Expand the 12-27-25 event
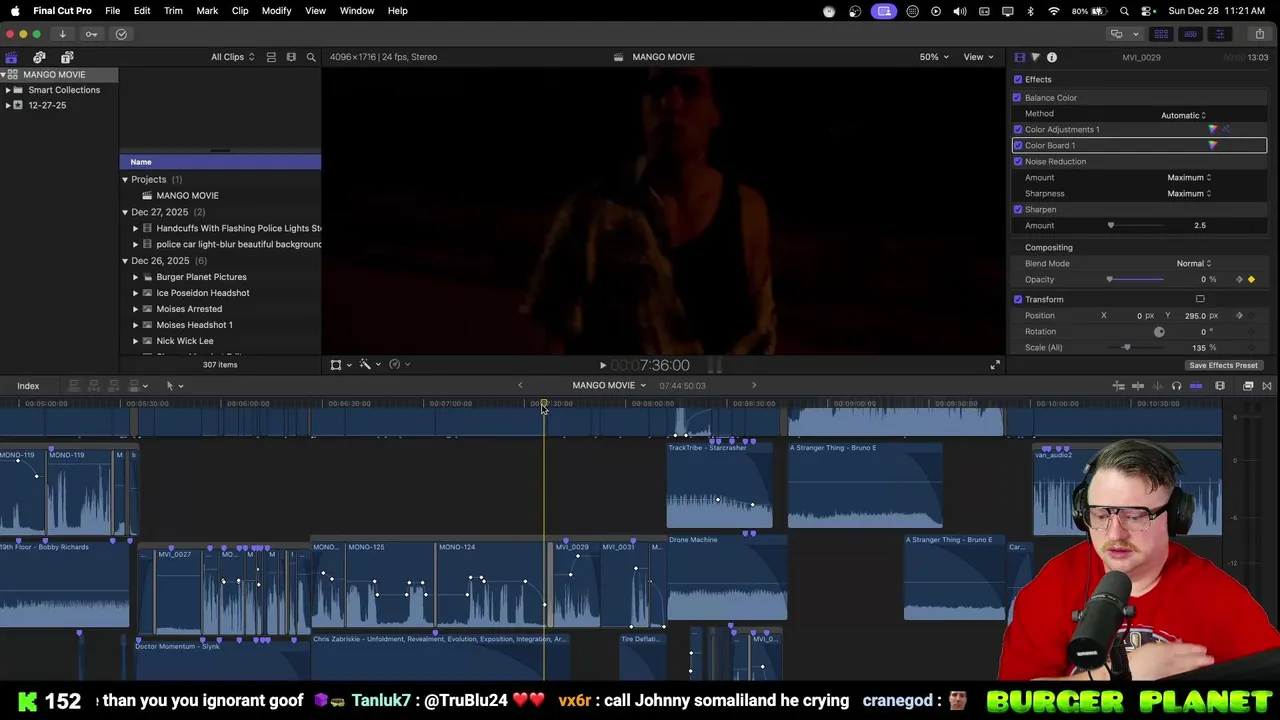 tap(8, 105)
